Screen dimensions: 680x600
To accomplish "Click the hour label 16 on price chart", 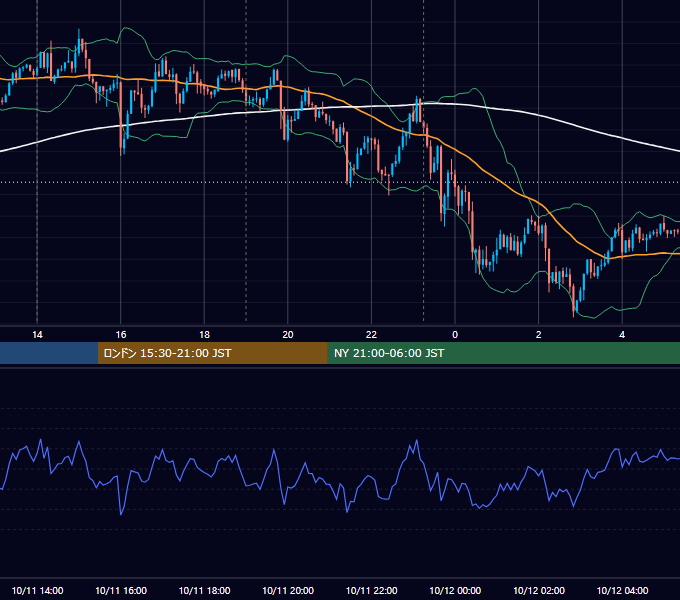I will (x=121, y=335).
